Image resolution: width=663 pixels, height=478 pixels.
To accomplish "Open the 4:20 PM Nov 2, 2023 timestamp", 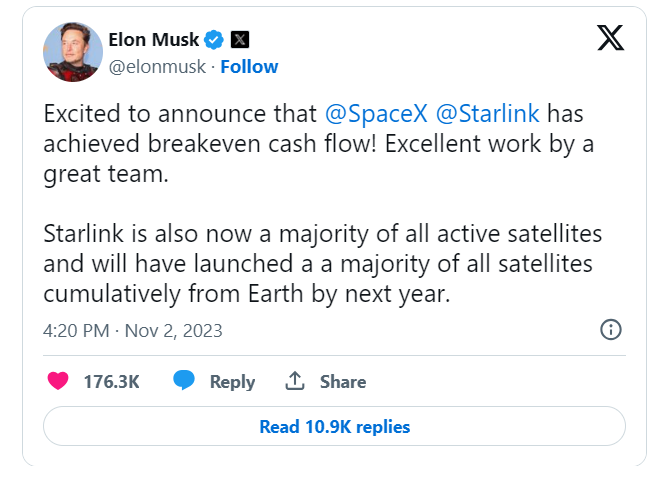I will tap(132, 331).
